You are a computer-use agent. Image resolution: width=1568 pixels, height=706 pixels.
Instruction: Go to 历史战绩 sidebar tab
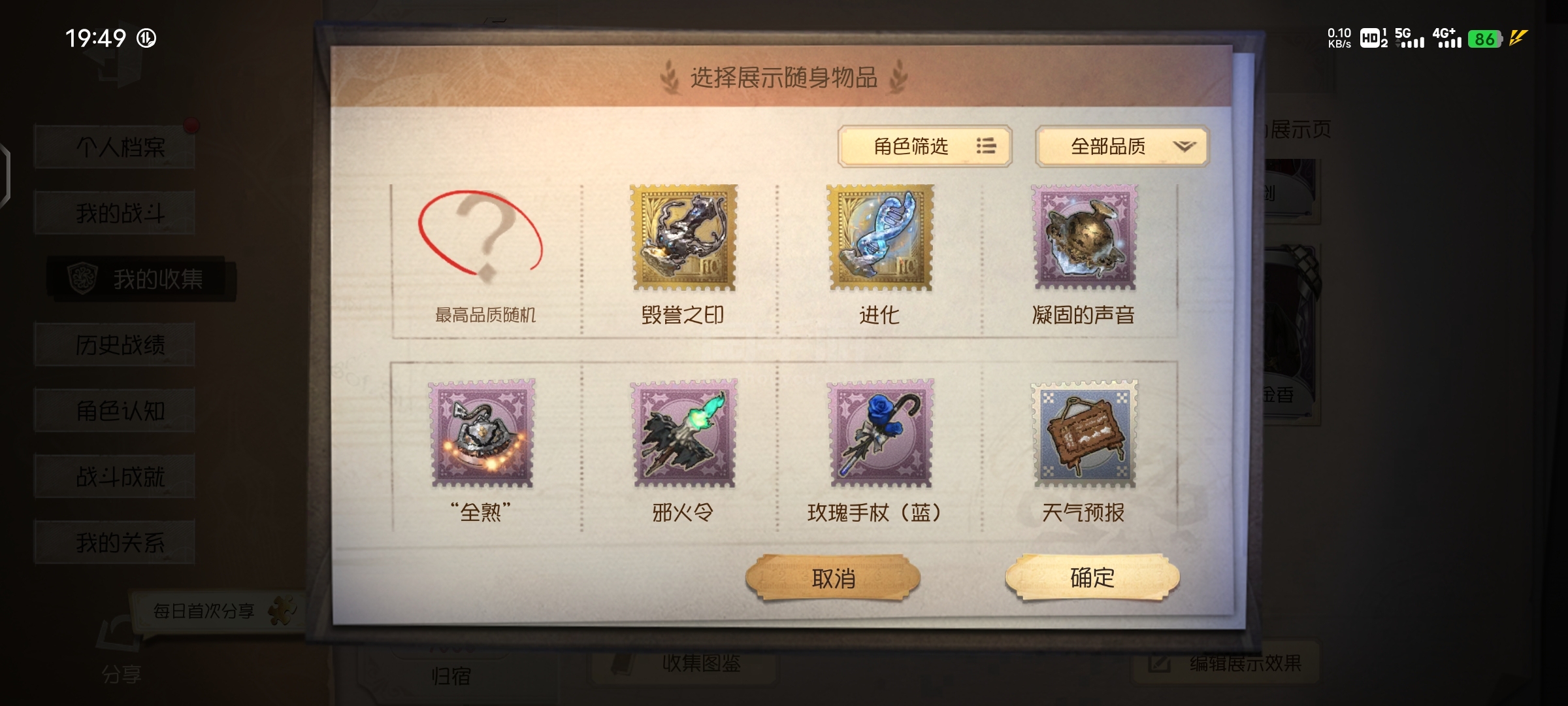tap(115, 345)
